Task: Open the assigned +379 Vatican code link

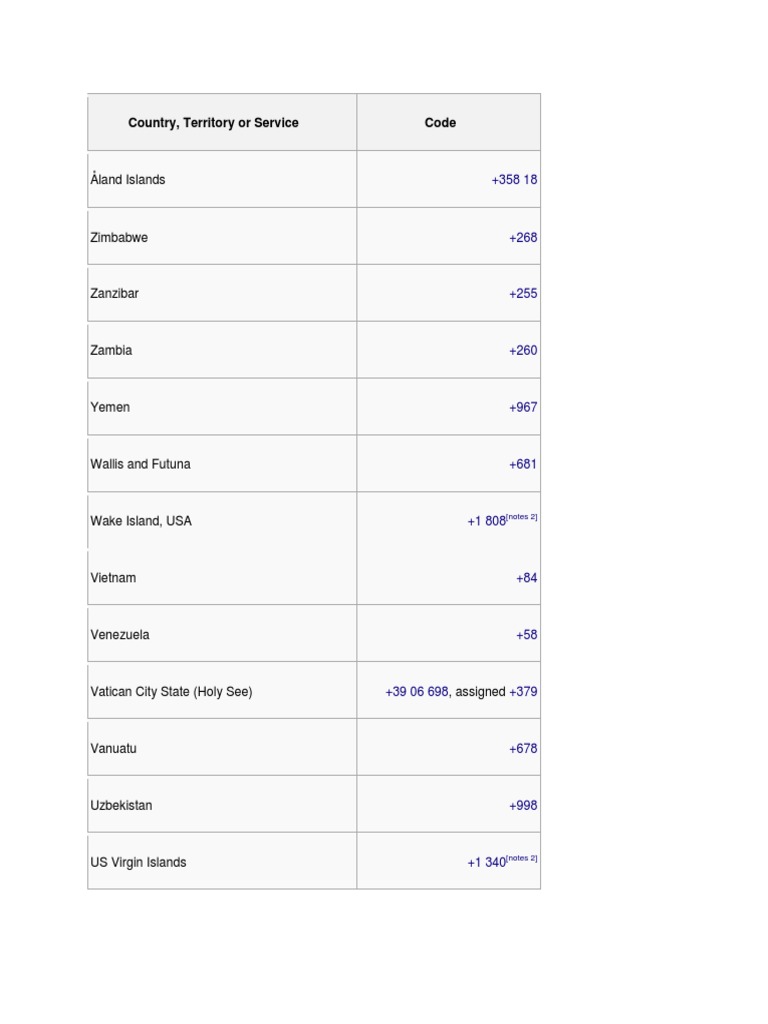Action: click(x=523, y=692)
